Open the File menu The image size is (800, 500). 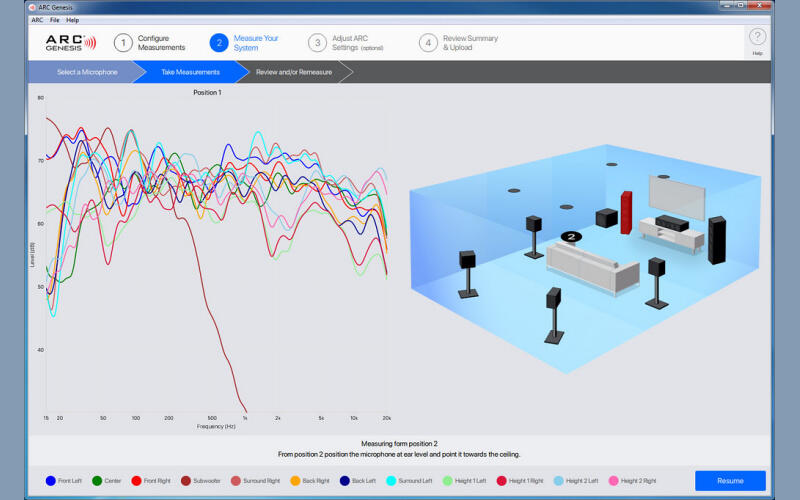(54, 20)
